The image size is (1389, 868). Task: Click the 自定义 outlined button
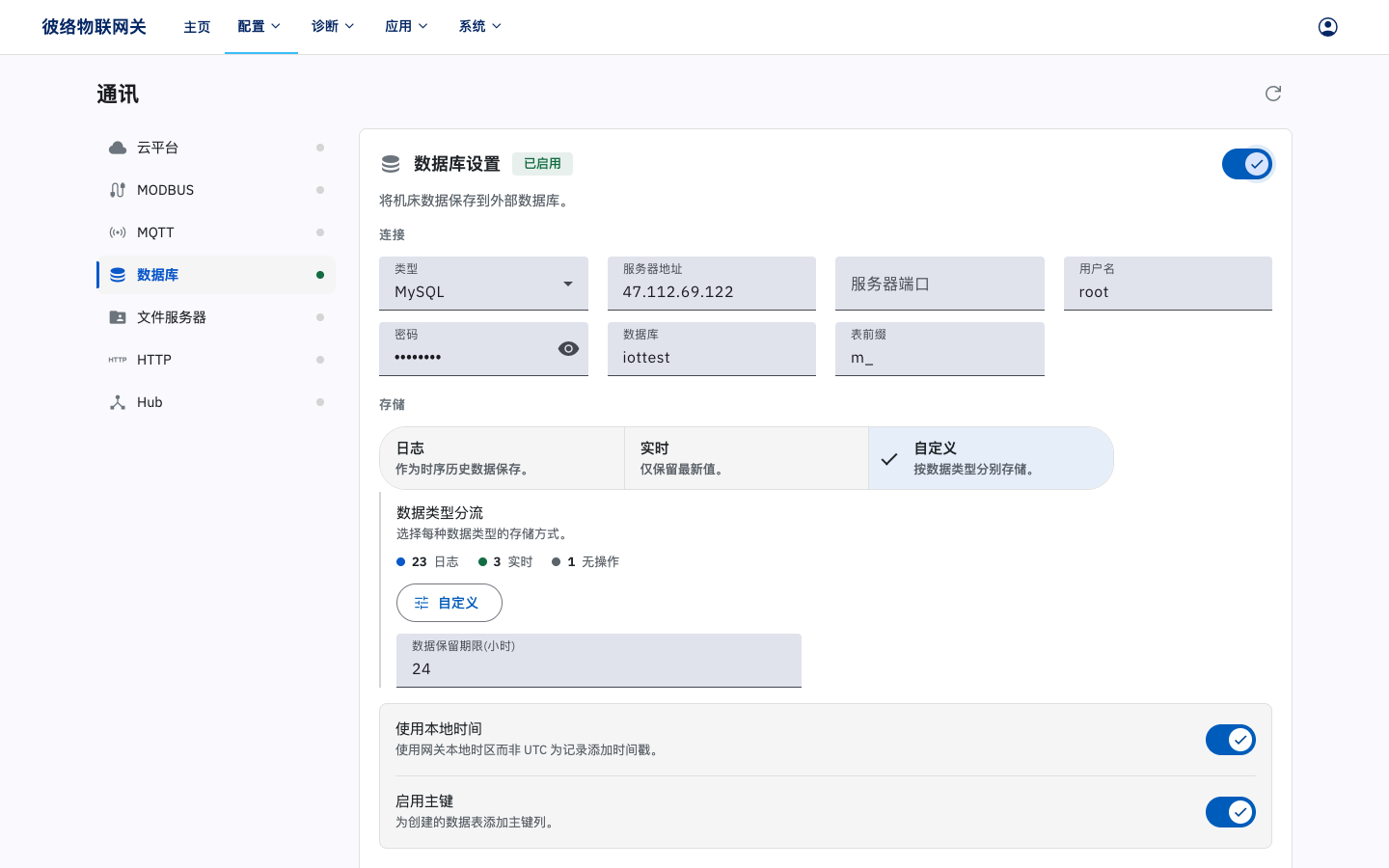pos(449,603)
